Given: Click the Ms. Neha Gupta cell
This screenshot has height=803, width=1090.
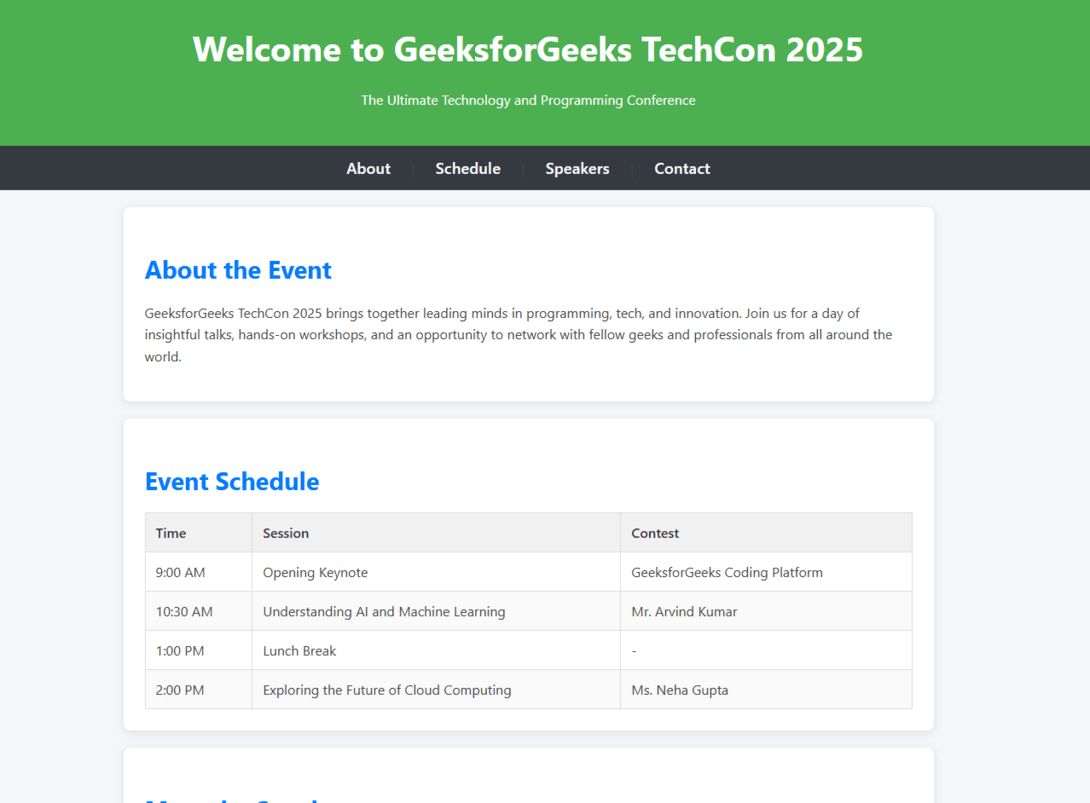Looking at the screenshot, I should coord(766,690).
